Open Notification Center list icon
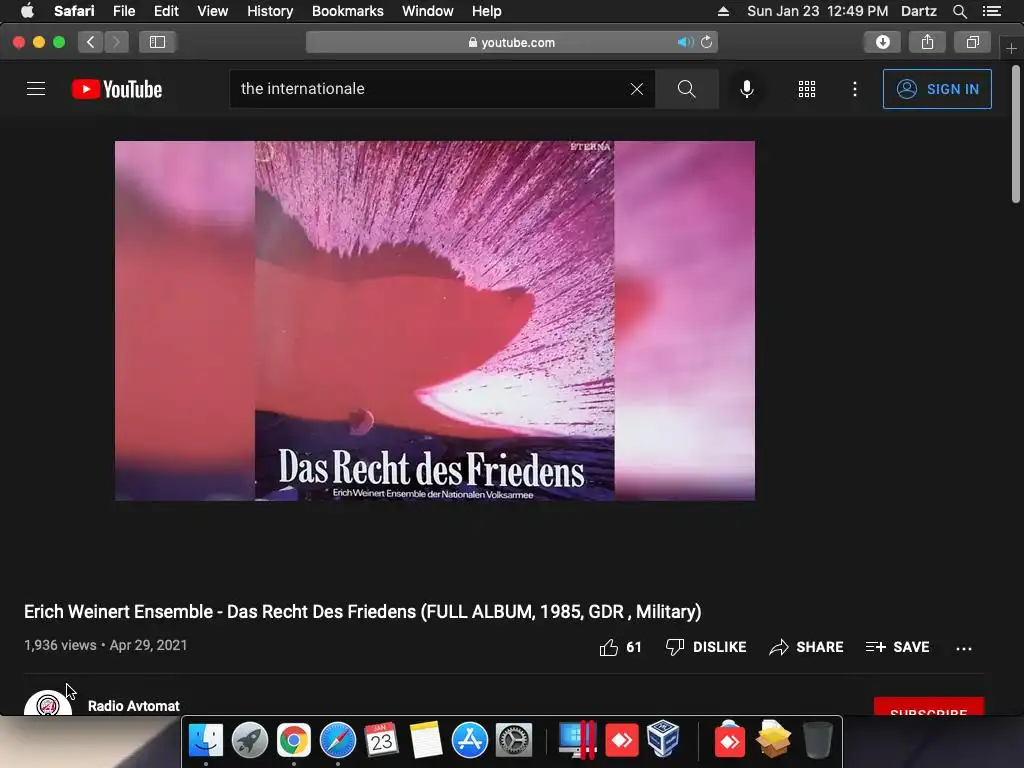Image resolution: width=1024 pixels, height=768 pixels. [992, 11]
